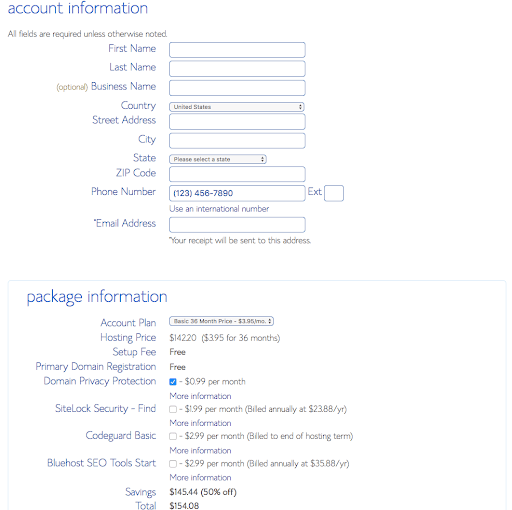Open the Account Plan dropdown
The image size is (512, 510).
221,321
